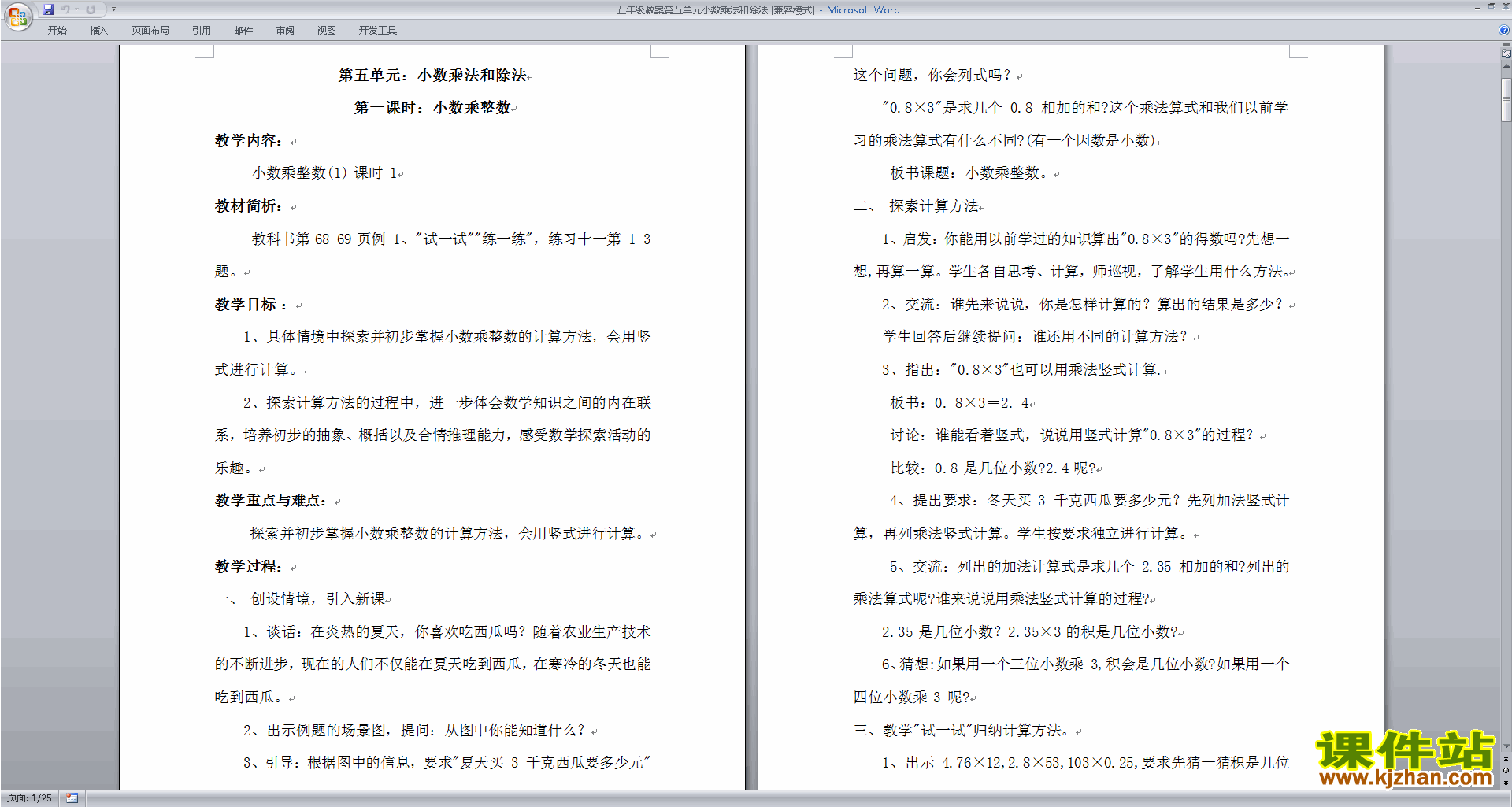The width and height of the screenshot is (1512, 807).
Task: Click the vertical scrollbar up arrow
Action: [x=1506, y=67]
